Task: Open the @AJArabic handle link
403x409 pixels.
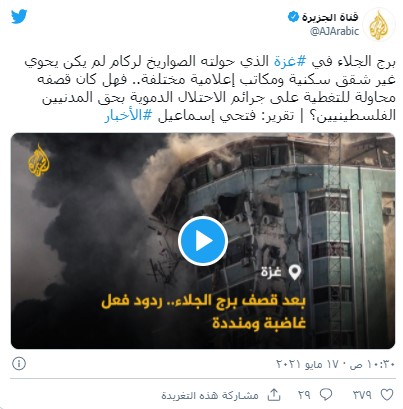Action: pos(334,31)
